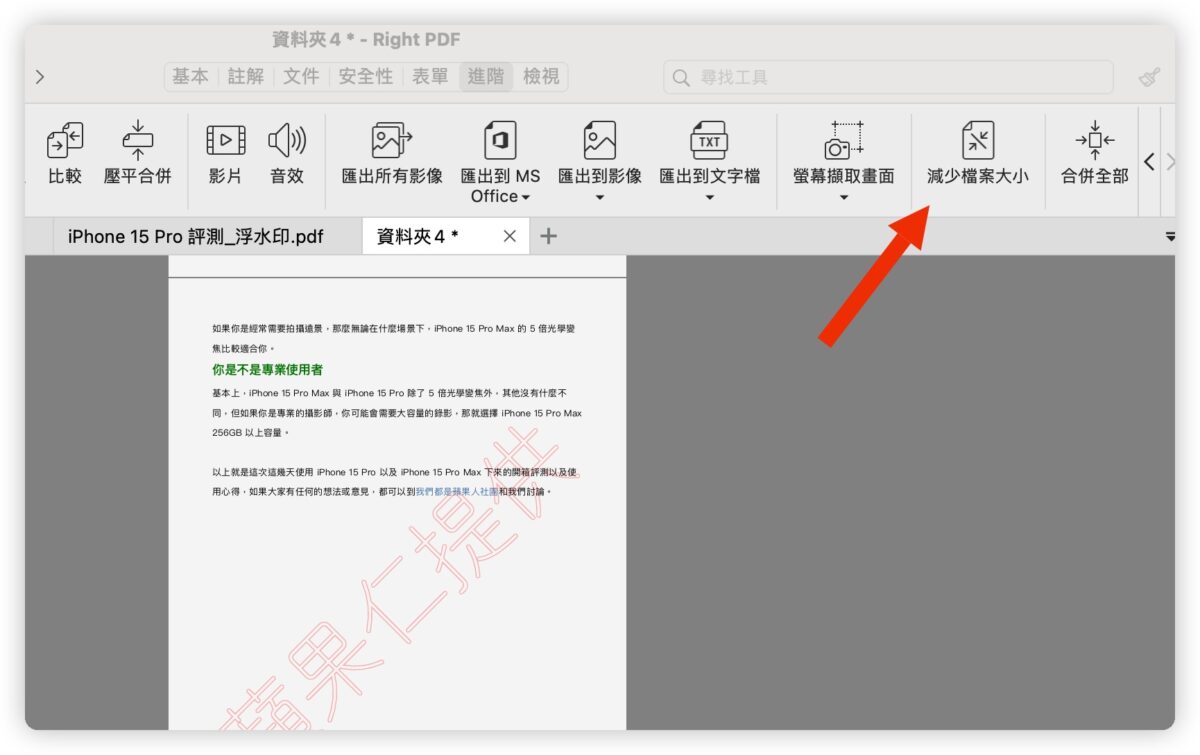Open 匯出到影像 export dropdown

[x=600, y=162]
